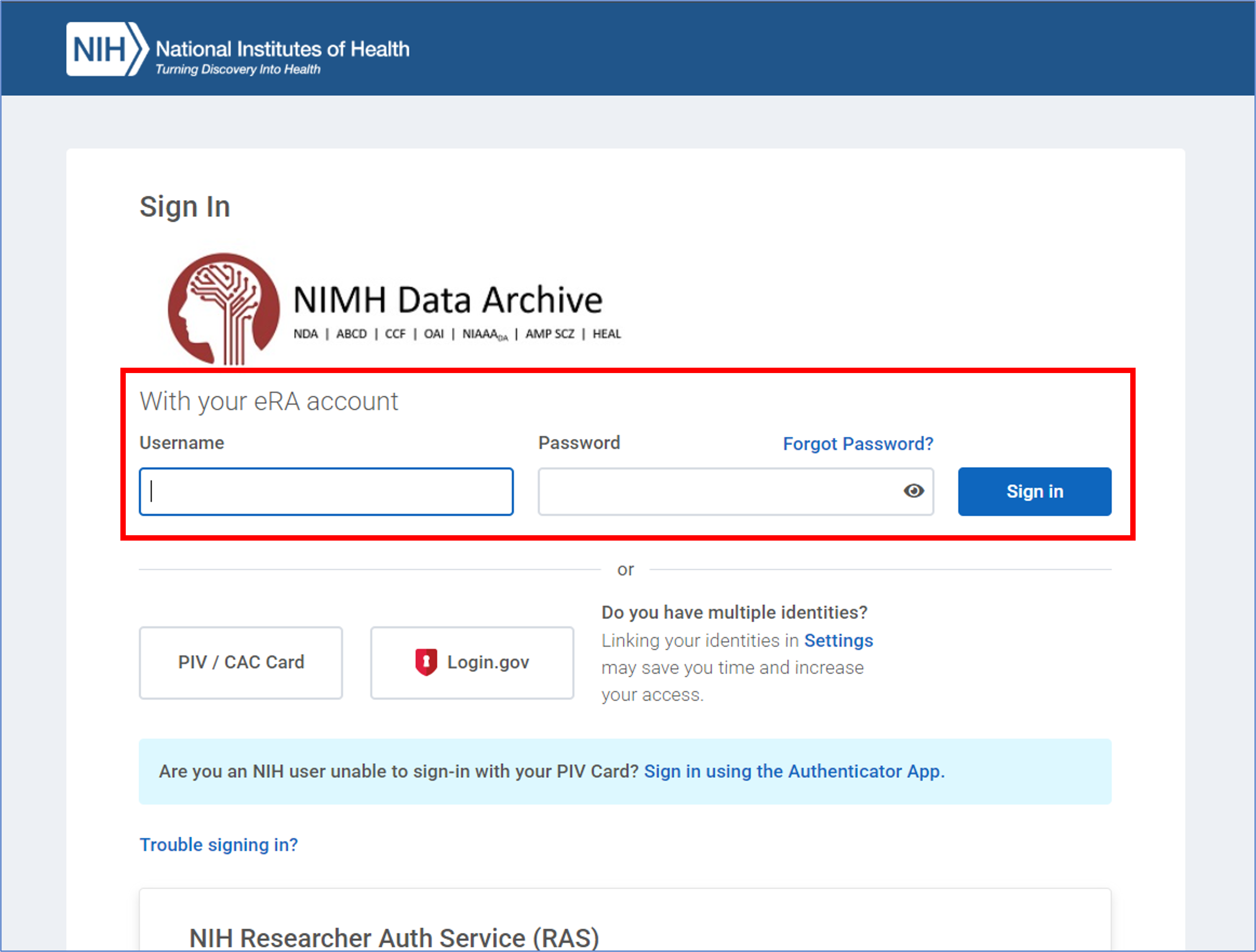Image resolution: width=1256 pixels, height=952 pixels.
Task: Click Turning Discovery Into Health tagline
Action: (x=238, y=69)
